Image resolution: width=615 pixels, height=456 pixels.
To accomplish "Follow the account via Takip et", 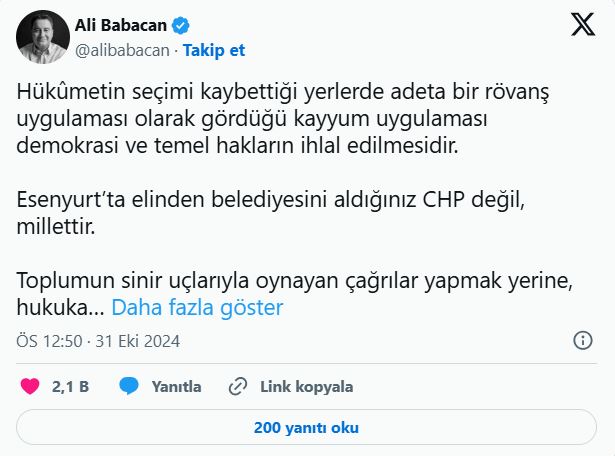I will point(214,49).
